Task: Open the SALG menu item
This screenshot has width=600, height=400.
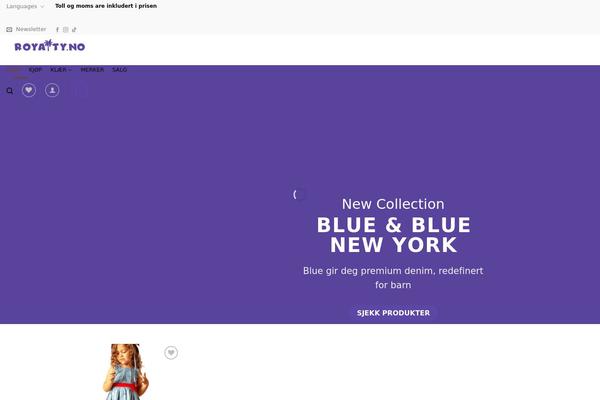Action: pyautogui.click(x=119, y=70)
